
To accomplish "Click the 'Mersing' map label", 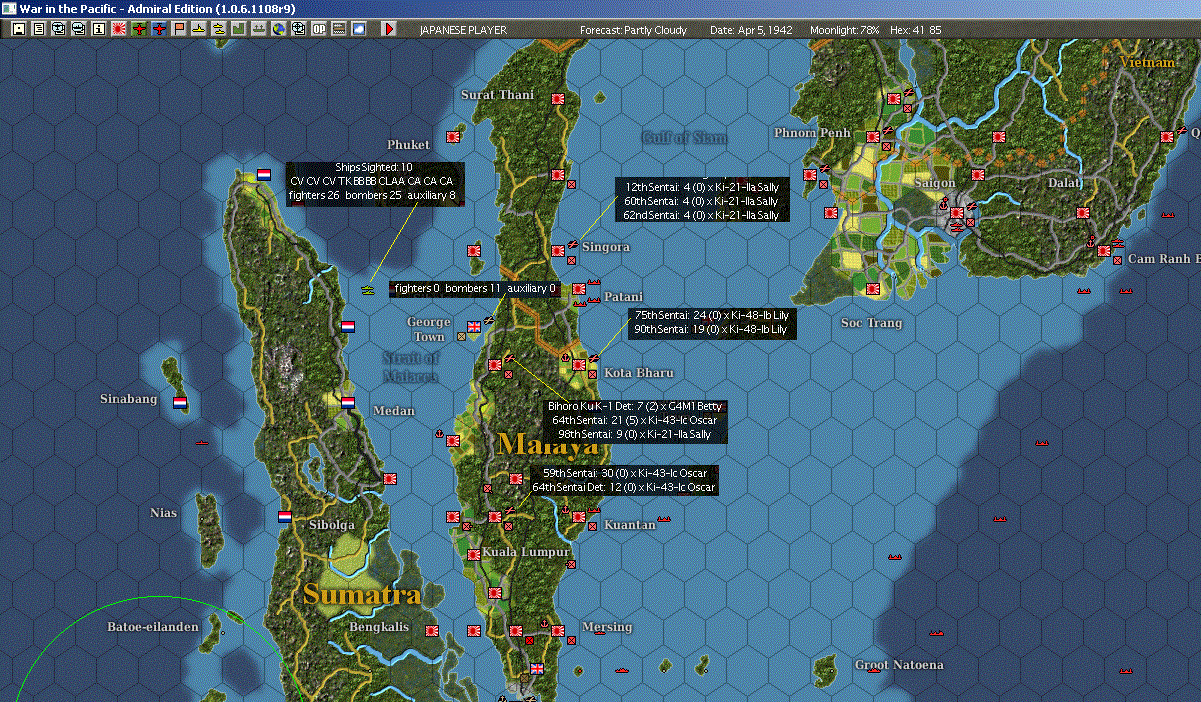I will tap(607, 627).
